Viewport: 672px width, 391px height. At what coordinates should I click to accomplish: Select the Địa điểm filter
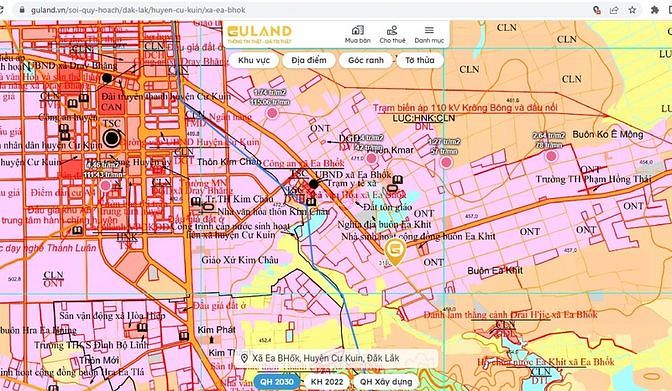[x=309, y=60]
